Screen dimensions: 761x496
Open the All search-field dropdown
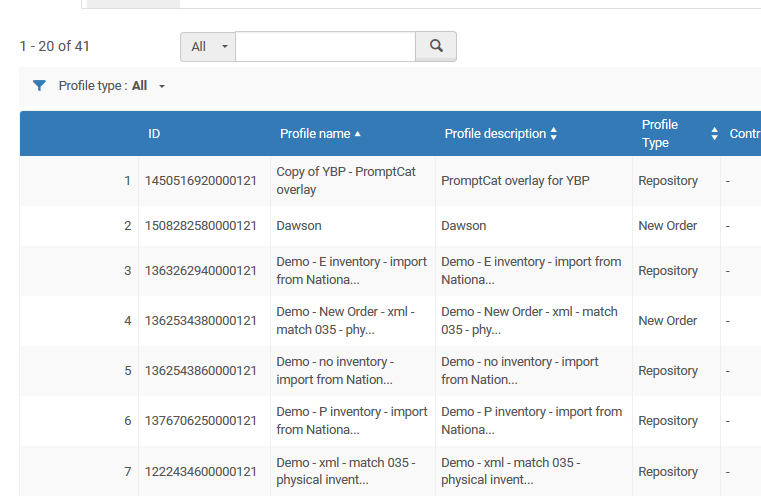click(x=208, y=47)
